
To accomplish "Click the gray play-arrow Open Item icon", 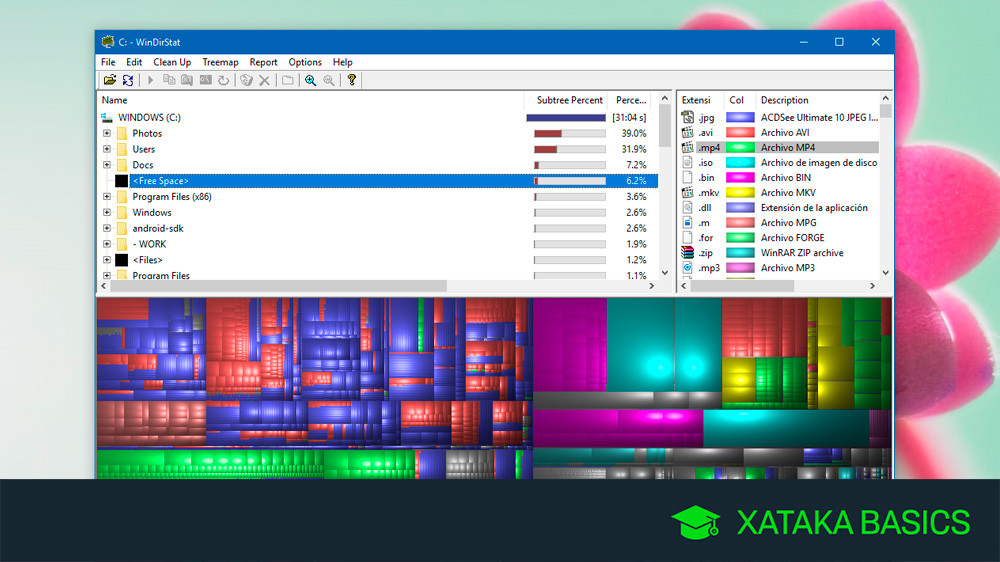I will pos(151,80).
